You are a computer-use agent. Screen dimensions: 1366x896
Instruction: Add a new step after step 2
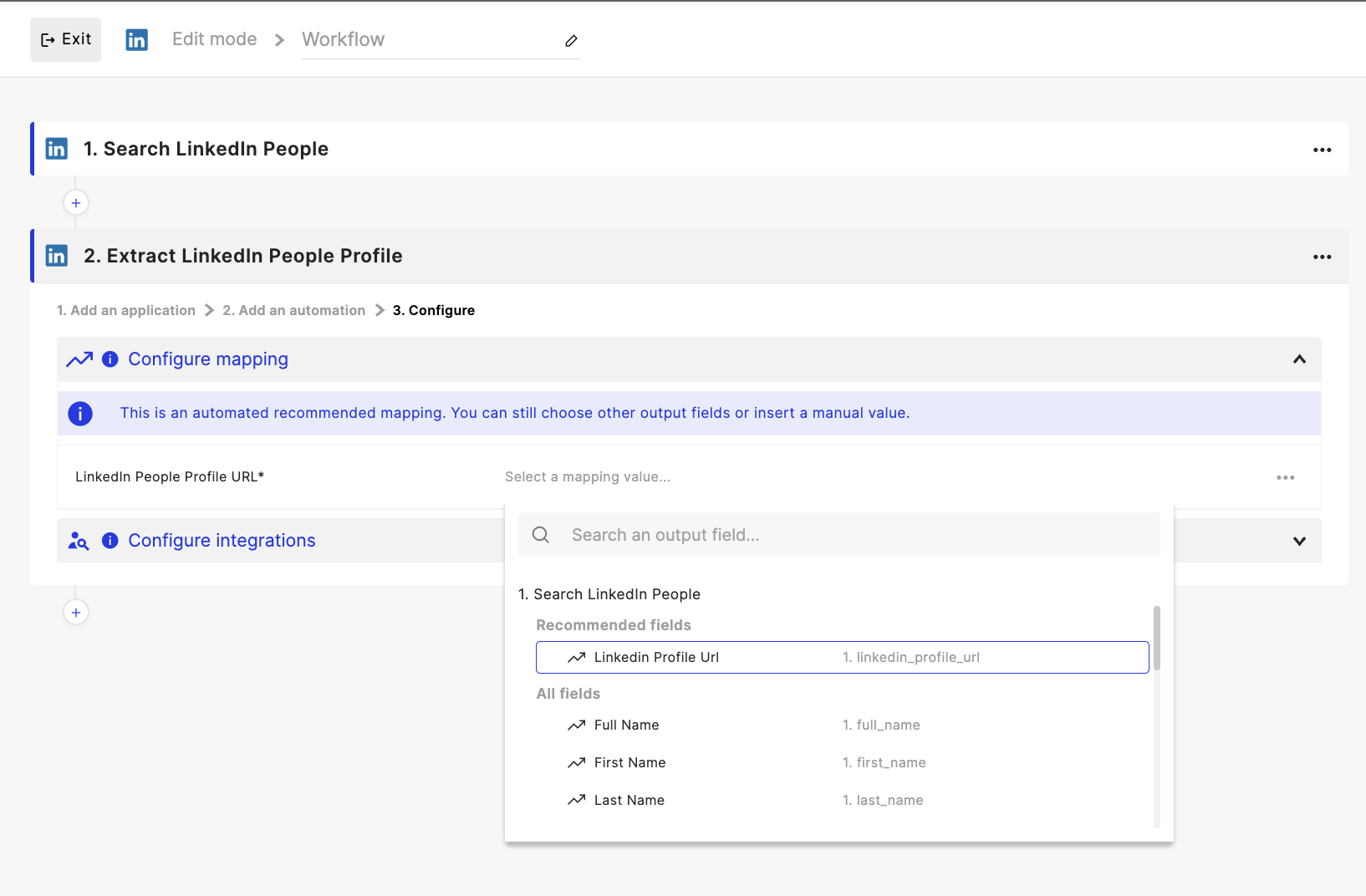coord(76,613)
